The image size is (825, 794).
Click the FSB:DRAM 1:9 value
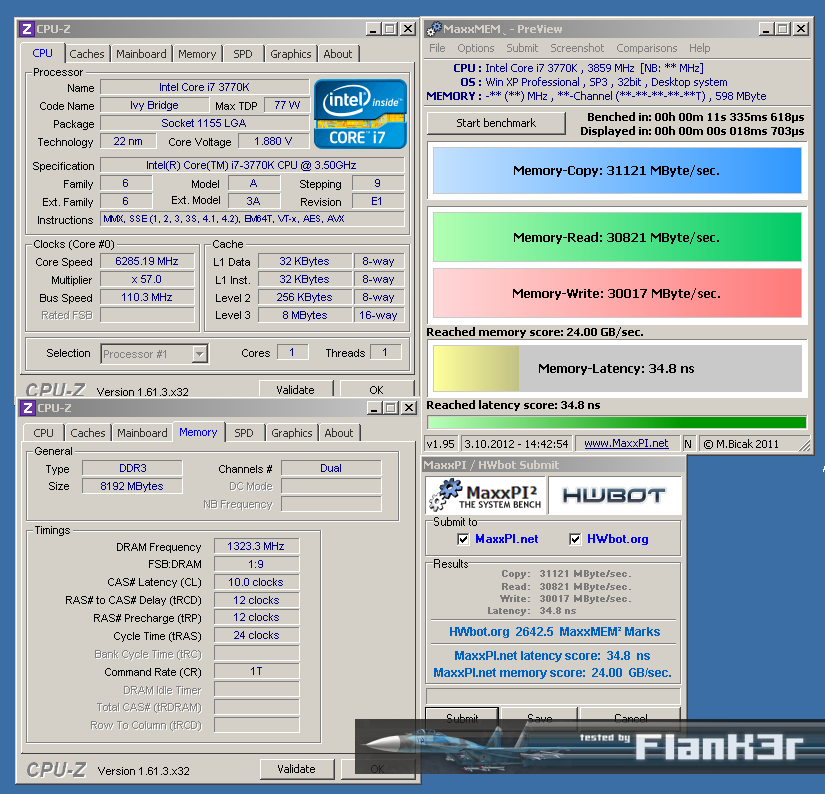coord(256,564)
